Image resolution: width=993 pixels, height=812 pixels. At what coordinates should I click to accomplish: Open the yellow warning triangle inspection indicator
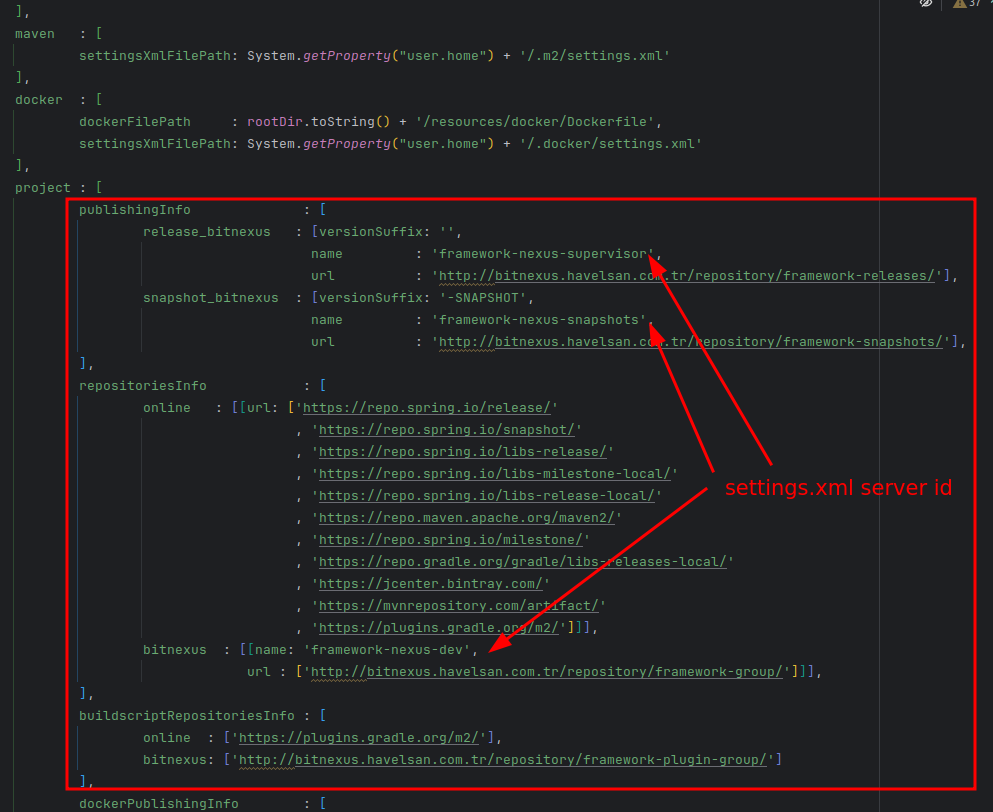tap(959, 4)
